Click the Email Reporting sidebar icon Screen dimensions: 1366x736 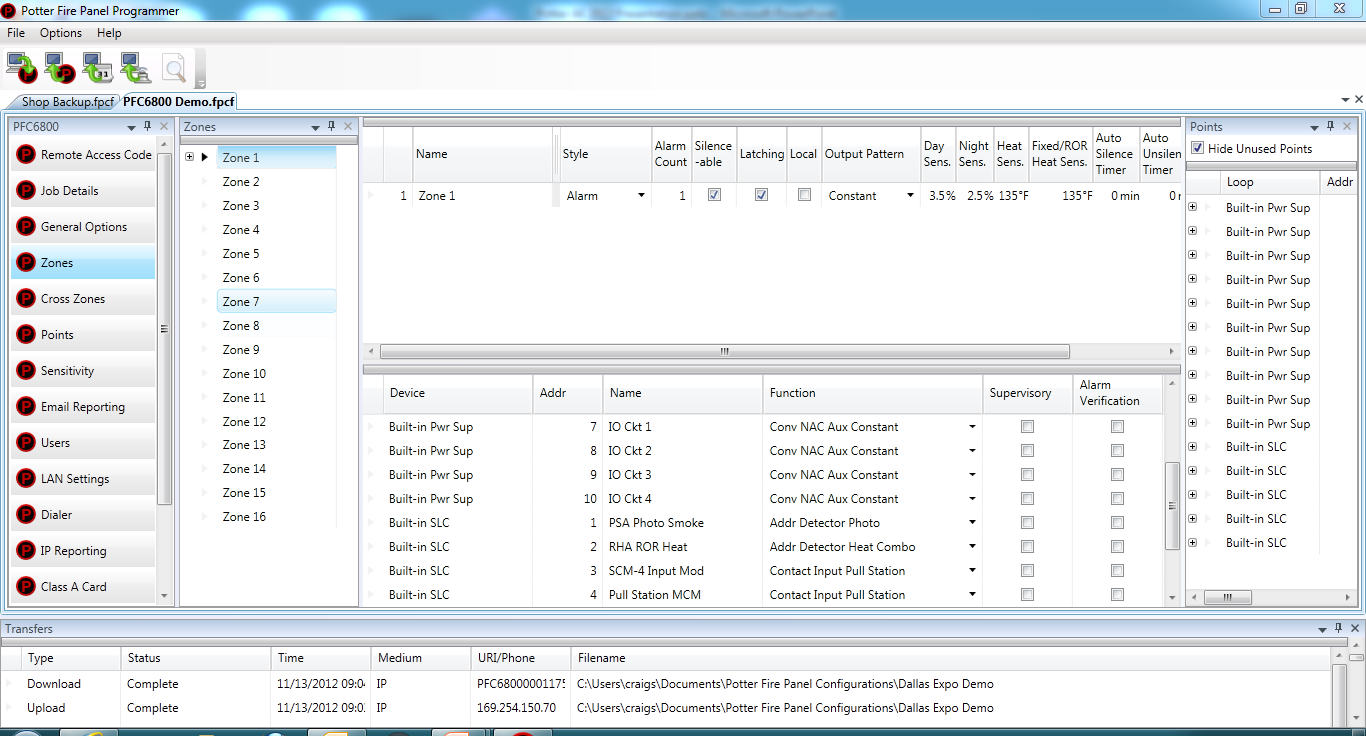26,407
